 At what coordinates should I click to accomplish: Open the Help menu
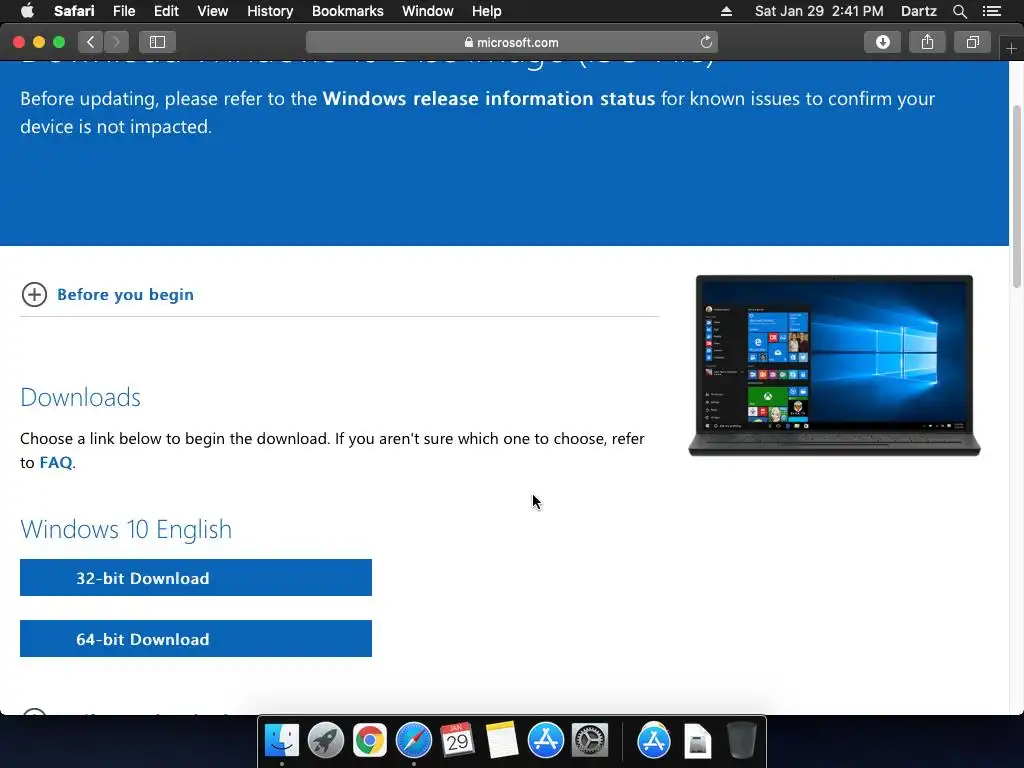click(x=487, y=11)
